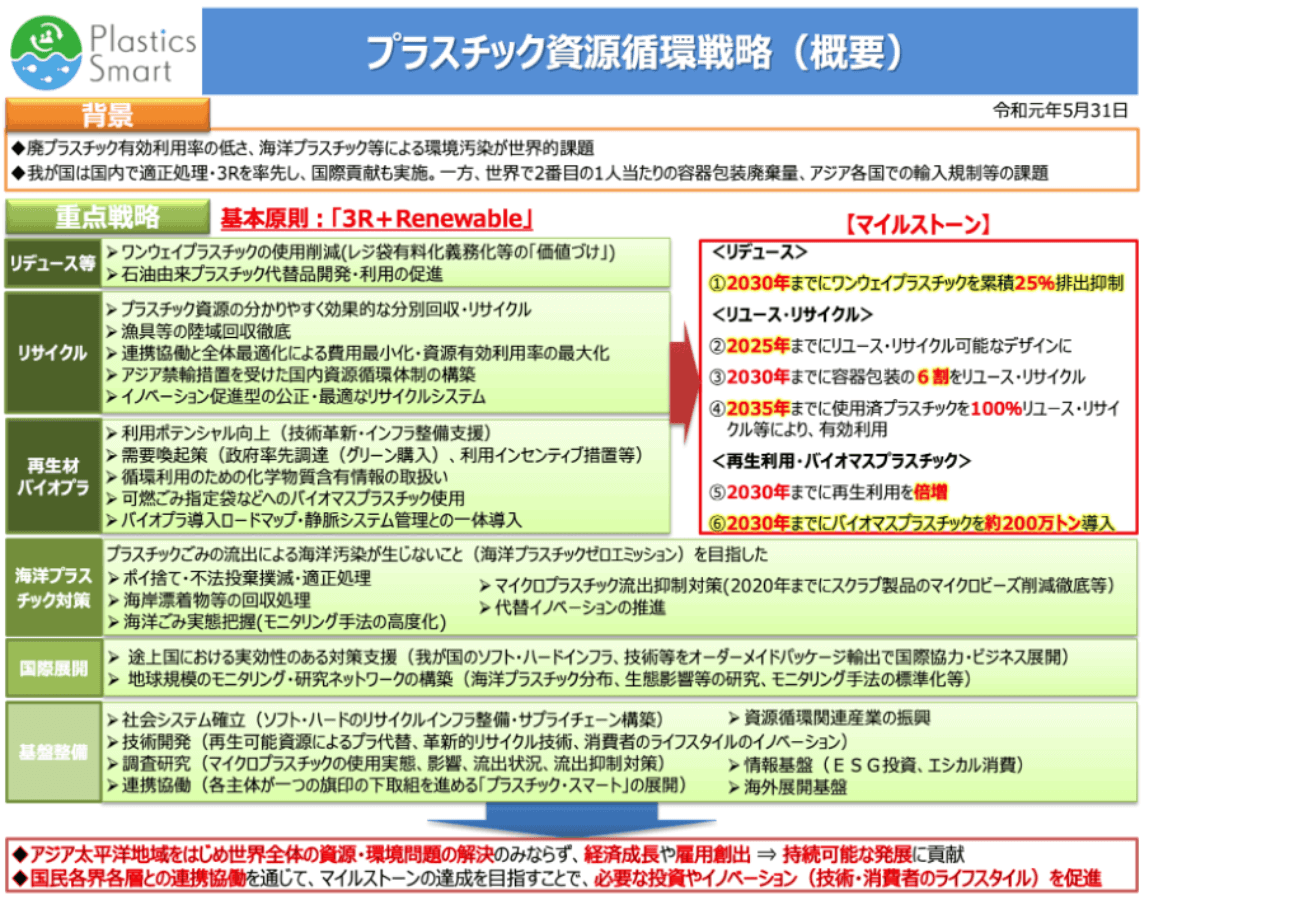Viewport: 1300px width, 900px height.
Task: Click the 令和元年5月31日 date text
Action: click(1061, 109)
